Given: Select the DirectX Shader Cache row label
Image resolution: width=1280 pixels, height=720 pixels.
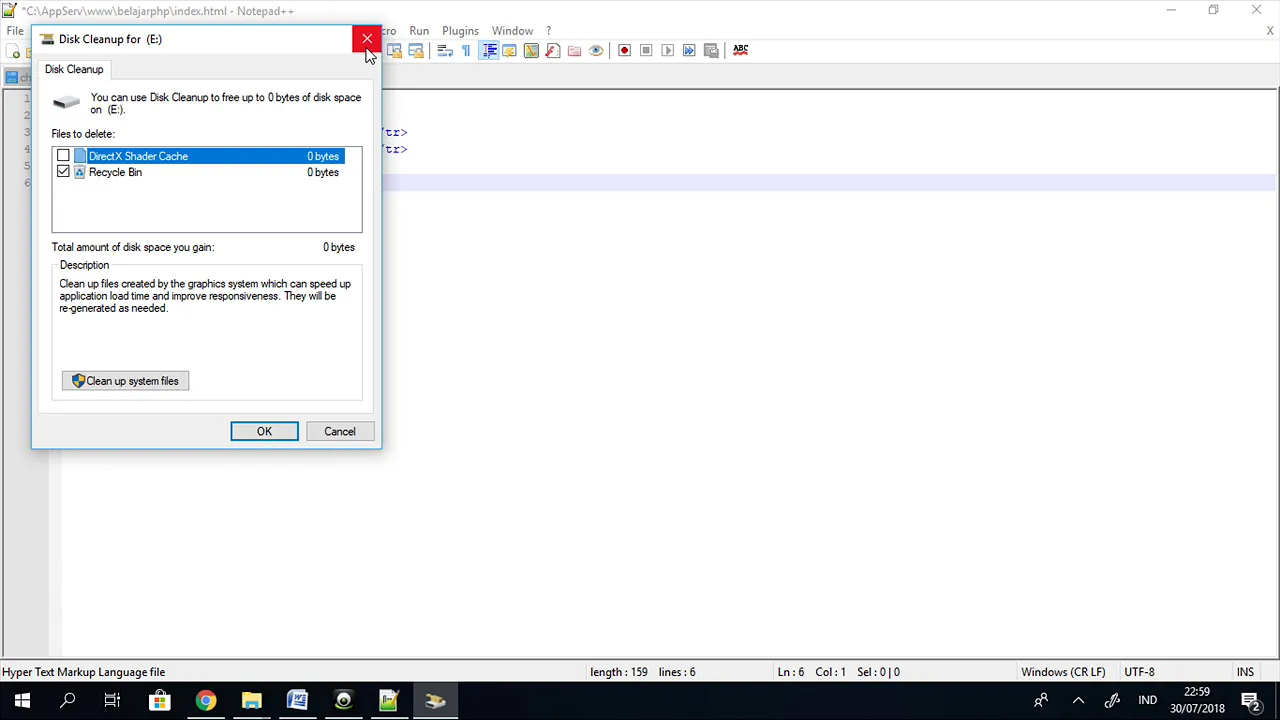Looking at the screenshot, I should click(138, 156).
